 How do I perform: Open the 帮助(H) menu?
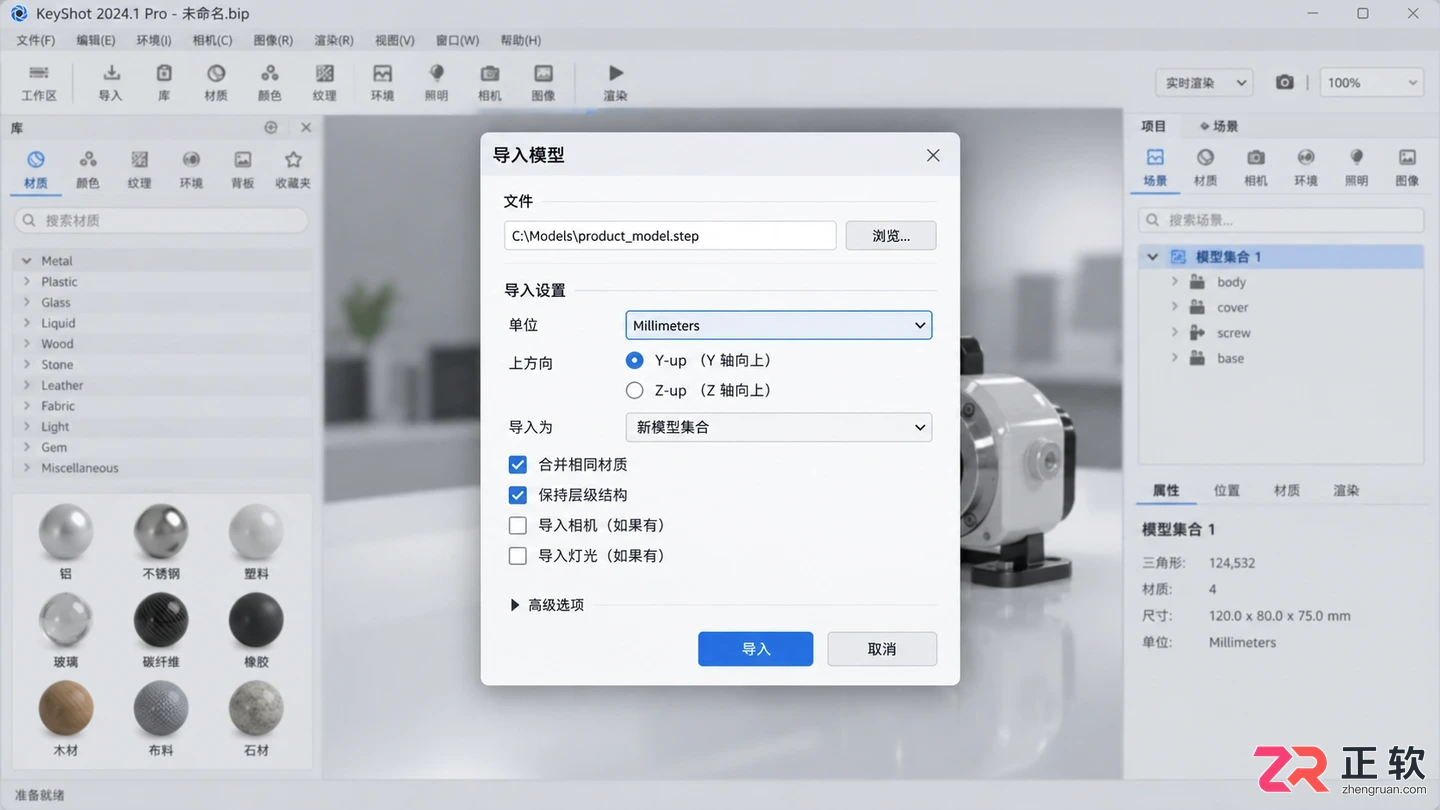point(521,40)
